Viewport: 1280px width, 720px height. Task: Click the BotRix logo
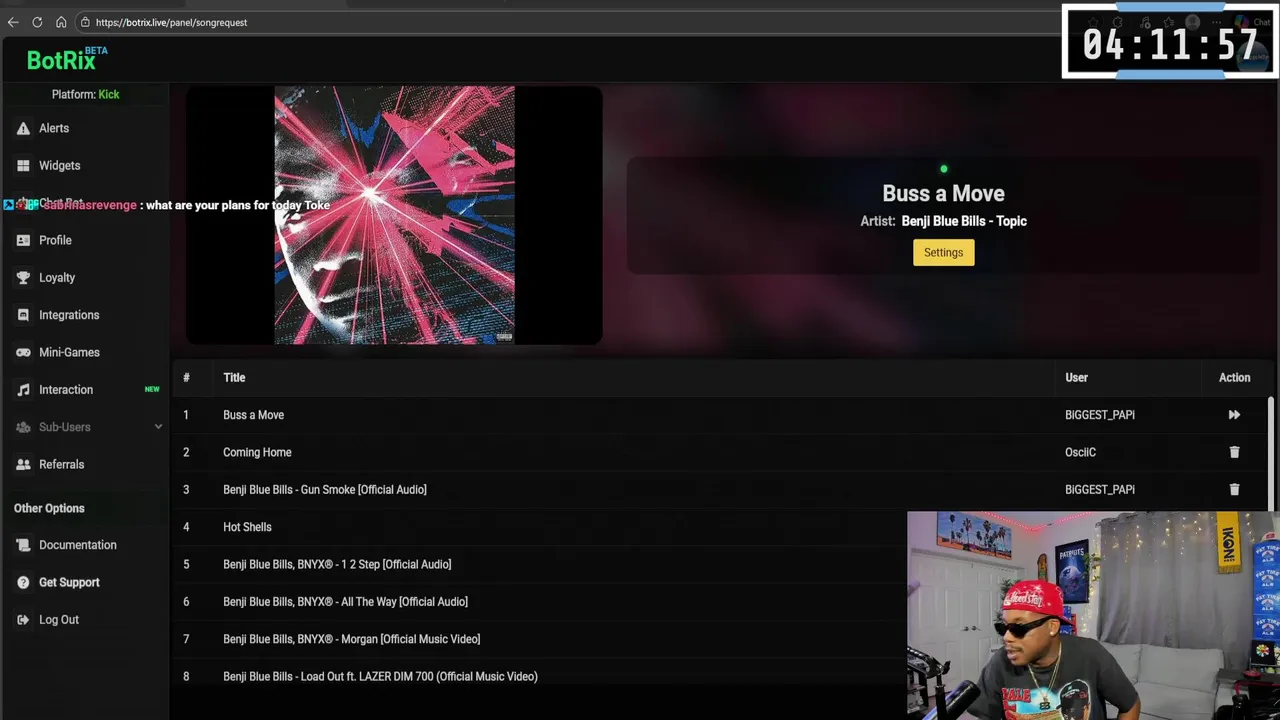[66, 60]
